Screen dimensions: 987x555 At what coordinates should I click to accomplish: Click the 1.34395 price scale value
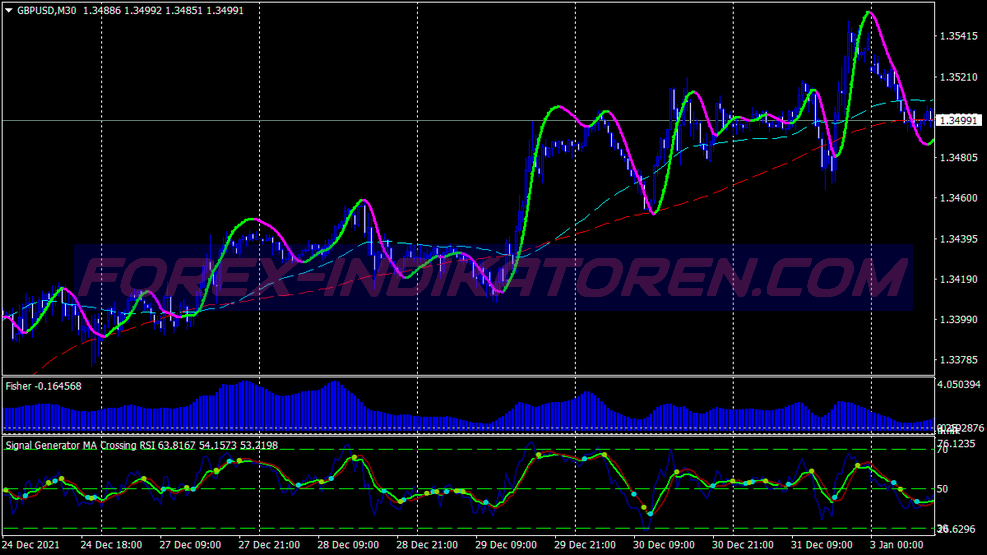pyautogui.click(x=959, y=239)
